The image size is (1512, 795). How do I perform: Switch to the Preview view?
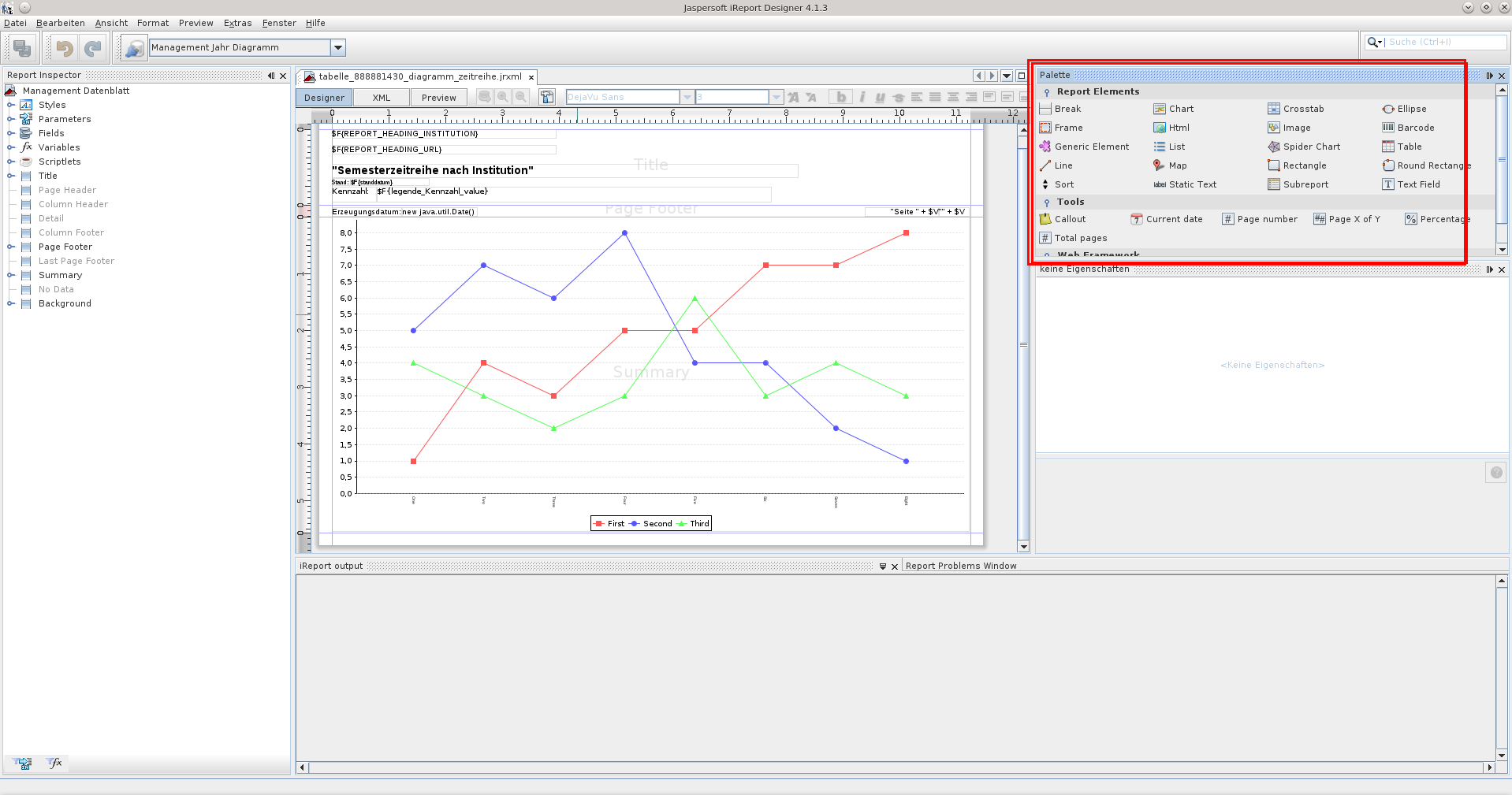(x=438, y=98)
